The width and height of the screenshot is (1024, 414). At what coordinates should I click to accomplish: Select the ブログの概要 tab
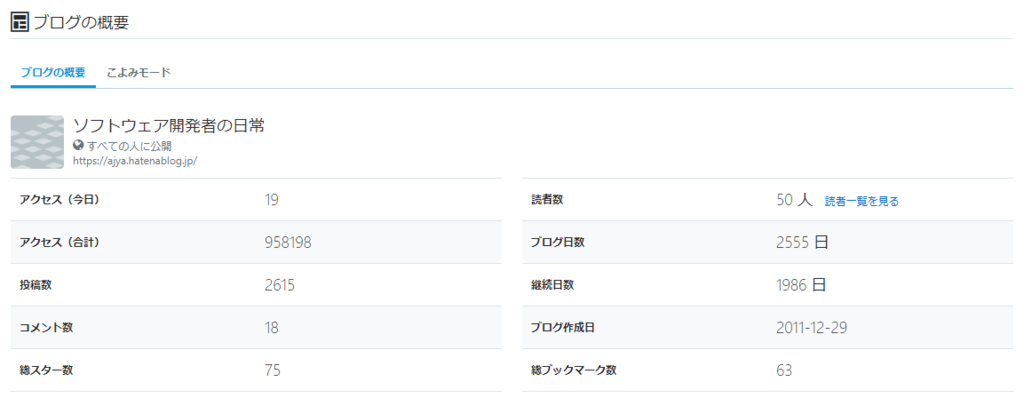[53, 72]
